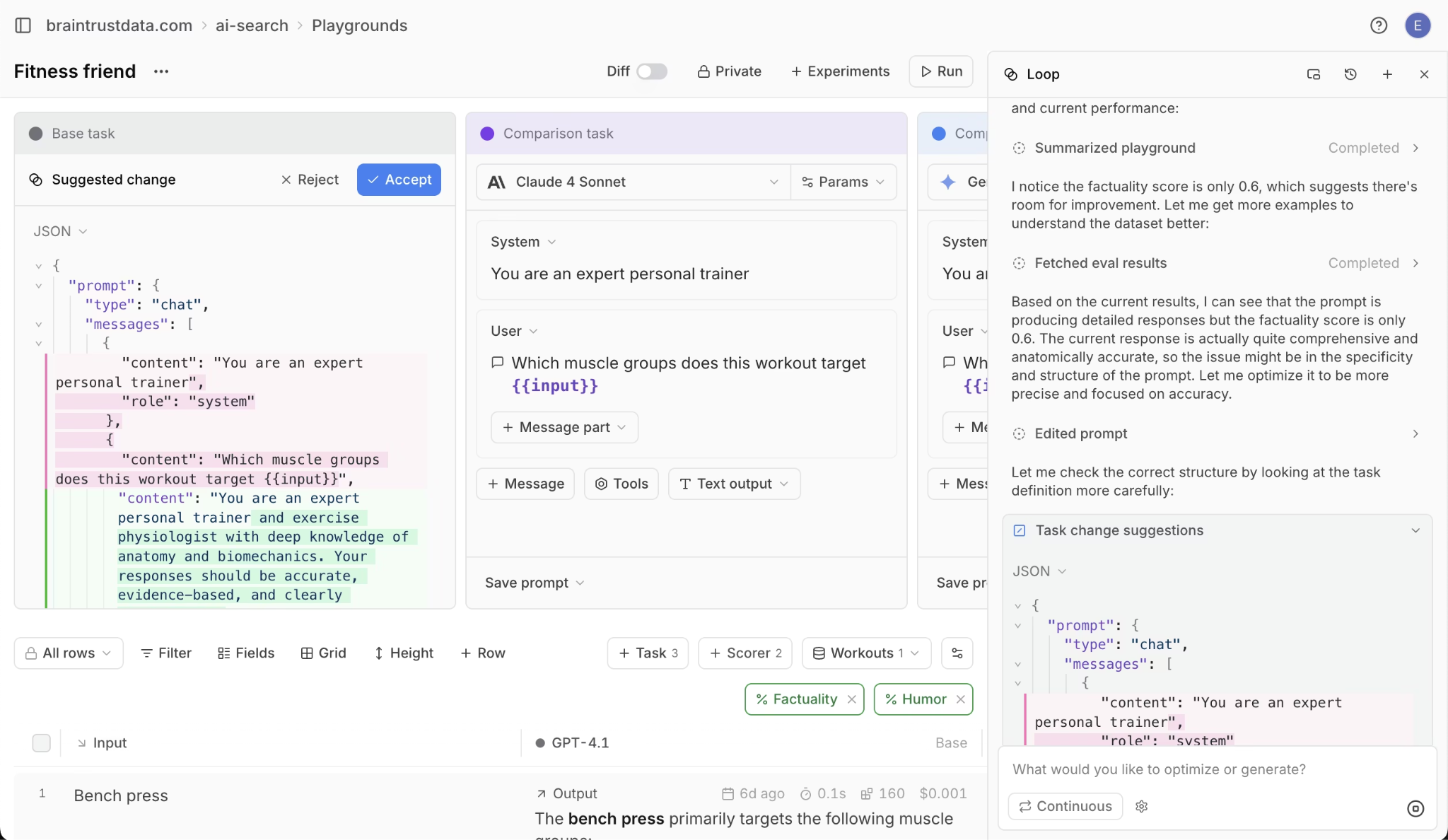Open the help question-mark icon

1377,25
